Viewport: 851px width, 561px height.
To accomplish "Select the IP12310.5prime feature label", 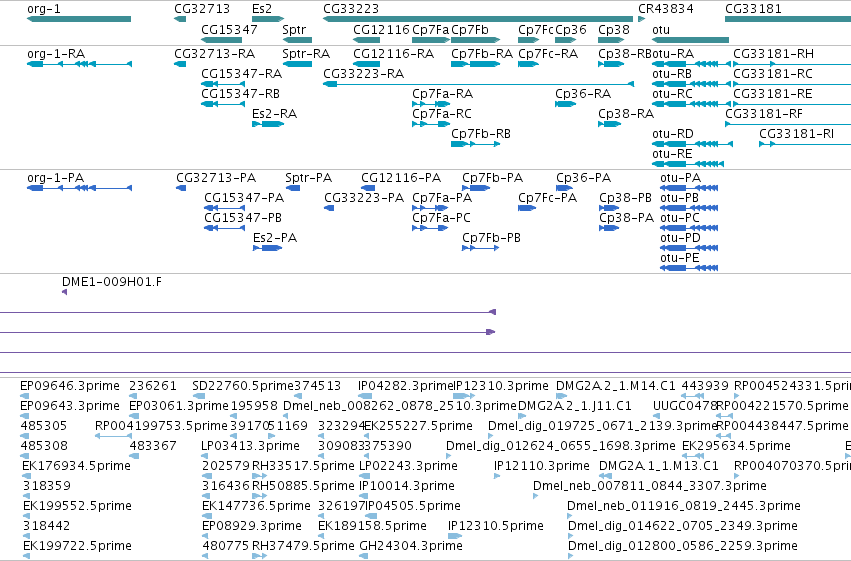I will pyautogui.click(x=496, y=527).
